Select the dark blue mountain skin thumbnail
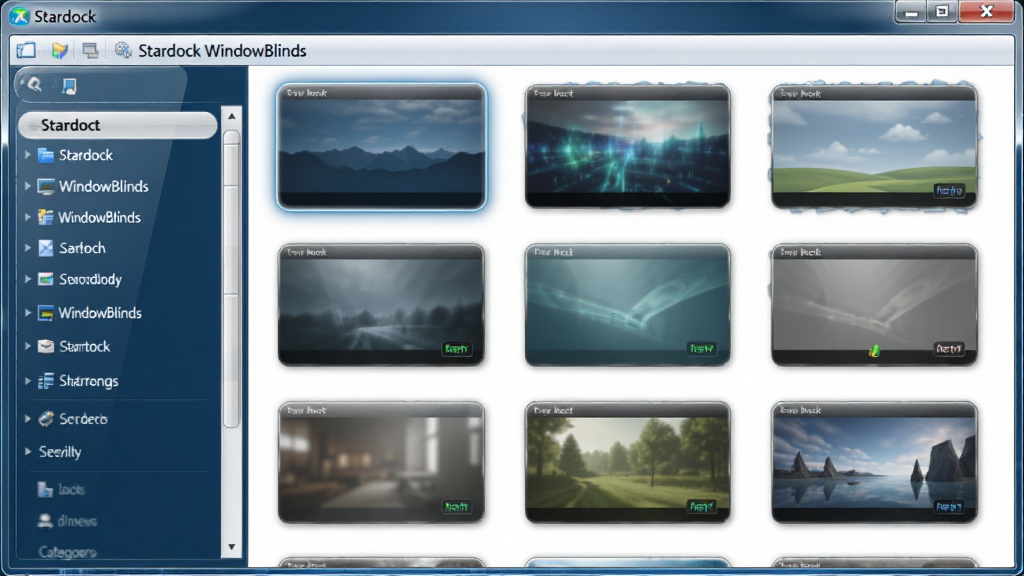1024x576 pixels. tap(381, 146)
